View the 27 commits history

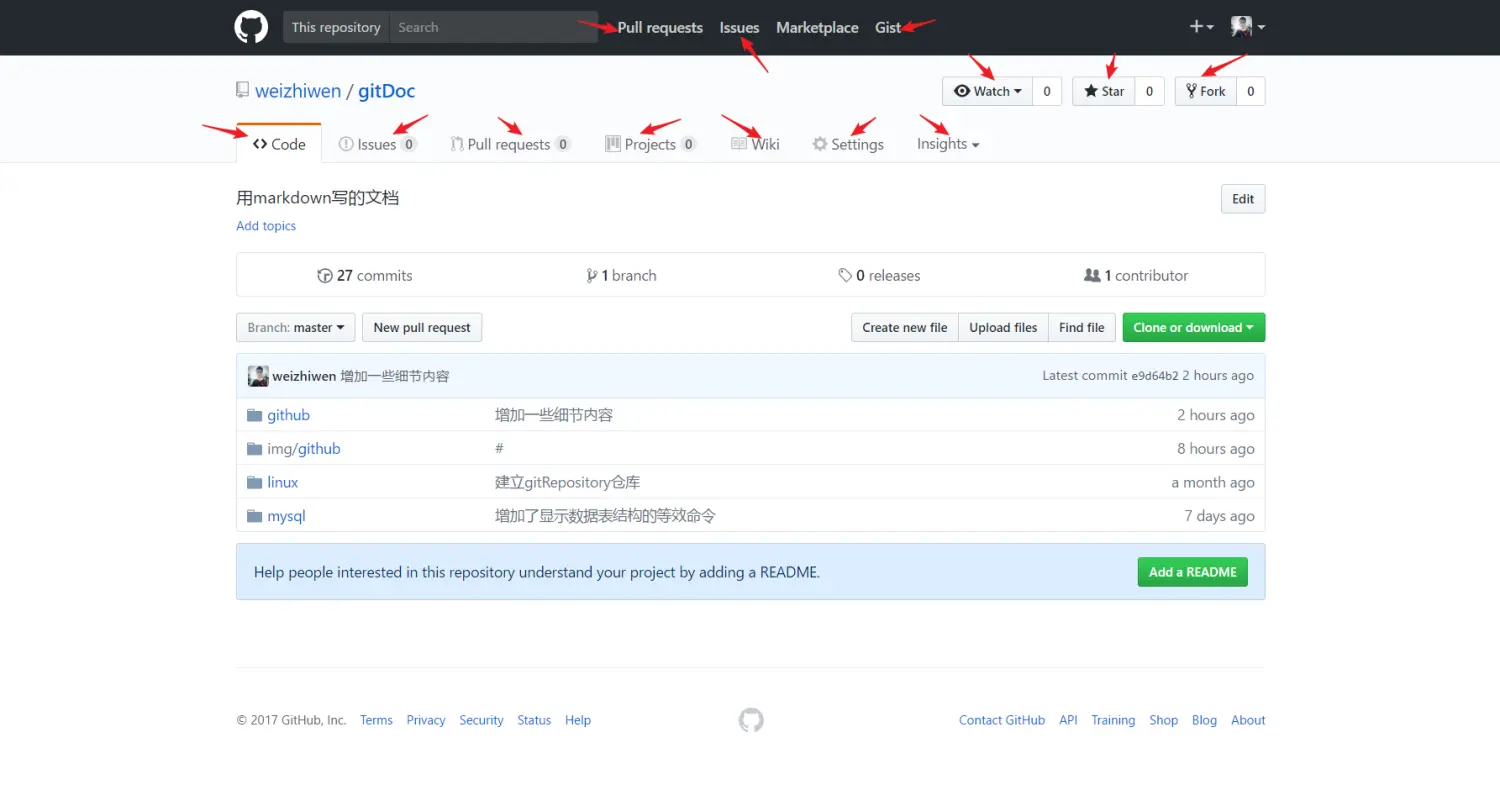click(x=365, y=275)
